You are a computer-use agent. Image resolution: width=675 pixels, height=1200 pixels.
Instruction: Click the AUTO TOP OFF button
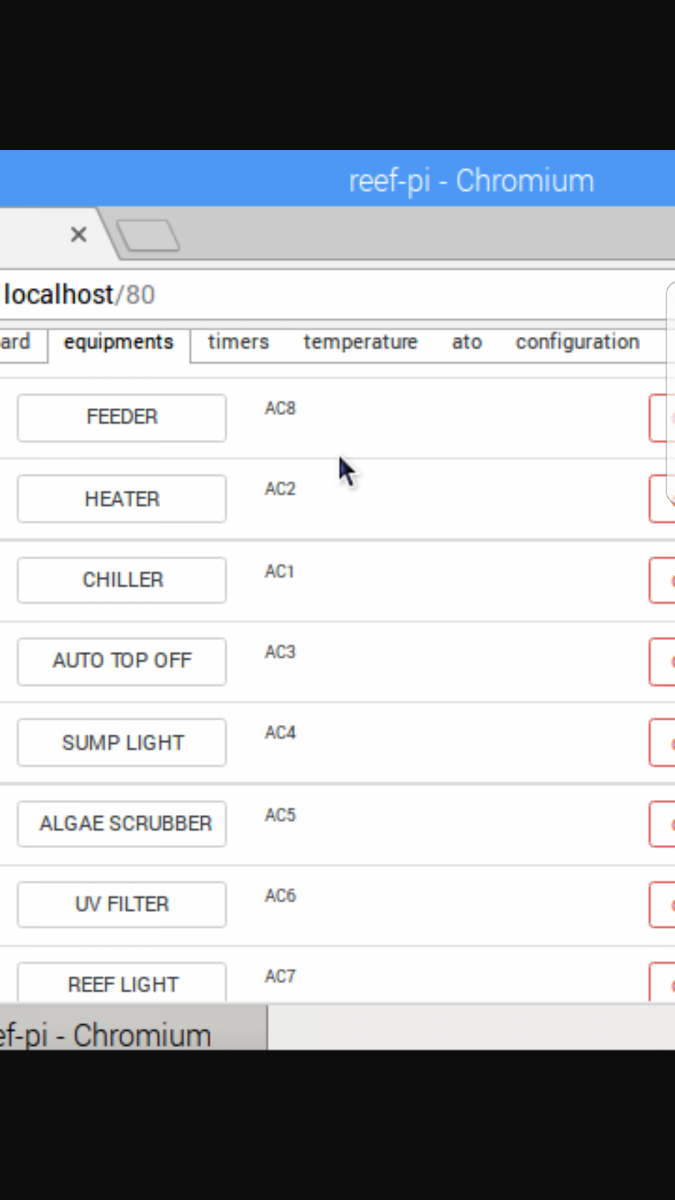tap(122, 661)
